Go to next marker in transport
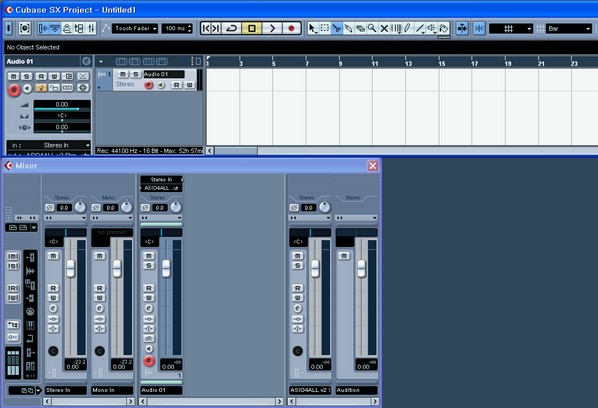 215,28
